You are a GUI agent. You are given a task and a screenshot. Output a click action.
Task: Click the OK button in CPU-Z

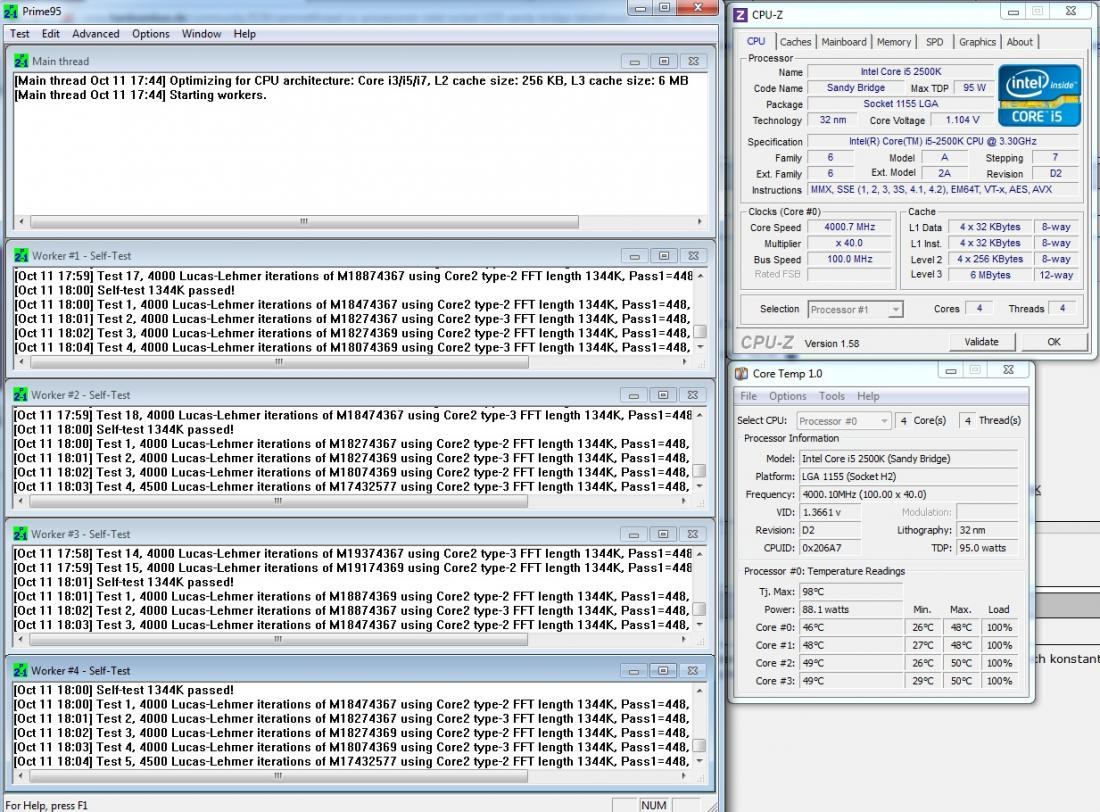tap(1054, 342)
